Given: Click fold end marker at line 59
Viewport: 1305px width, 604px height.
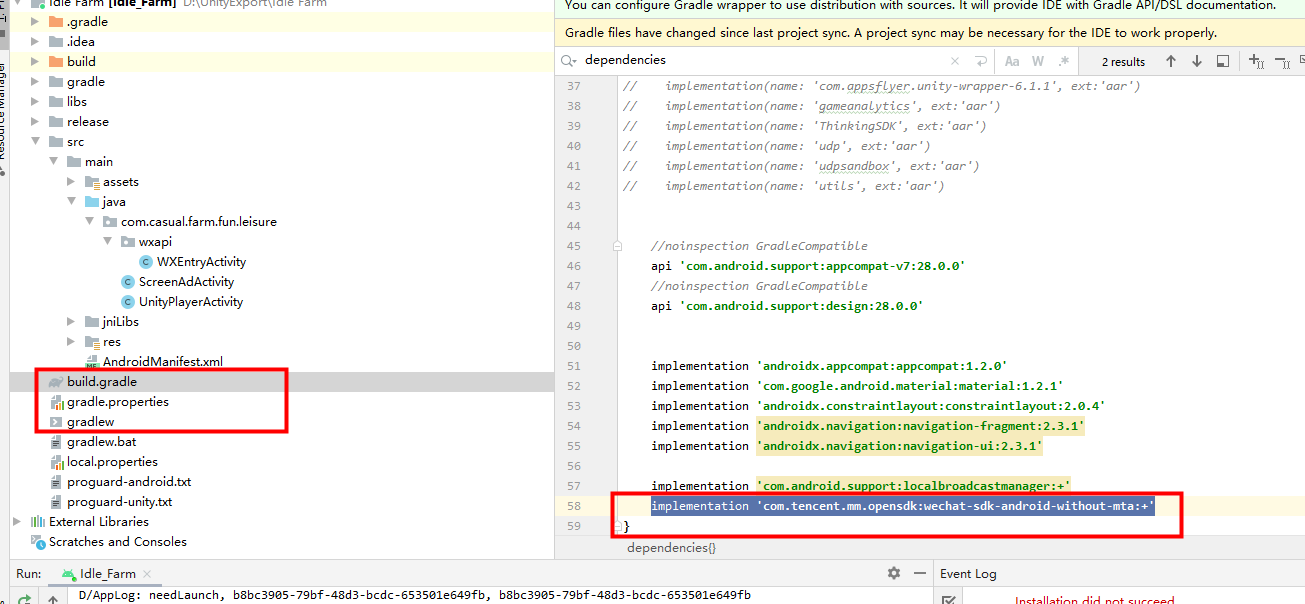Looking at the screenshot, I should 620,524.
